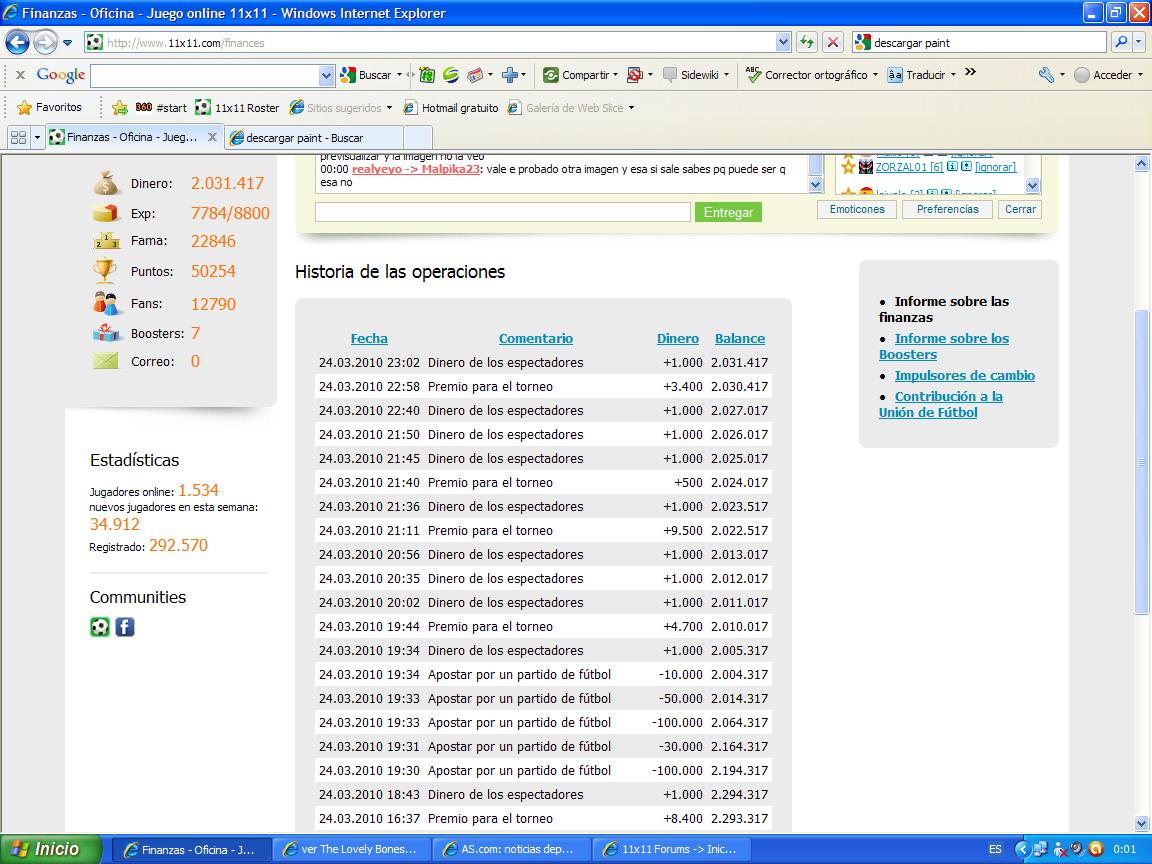This screenshot has width=1152, height=864.
Task: Expand the Google search box dropdown
Action: click(326, 75)
